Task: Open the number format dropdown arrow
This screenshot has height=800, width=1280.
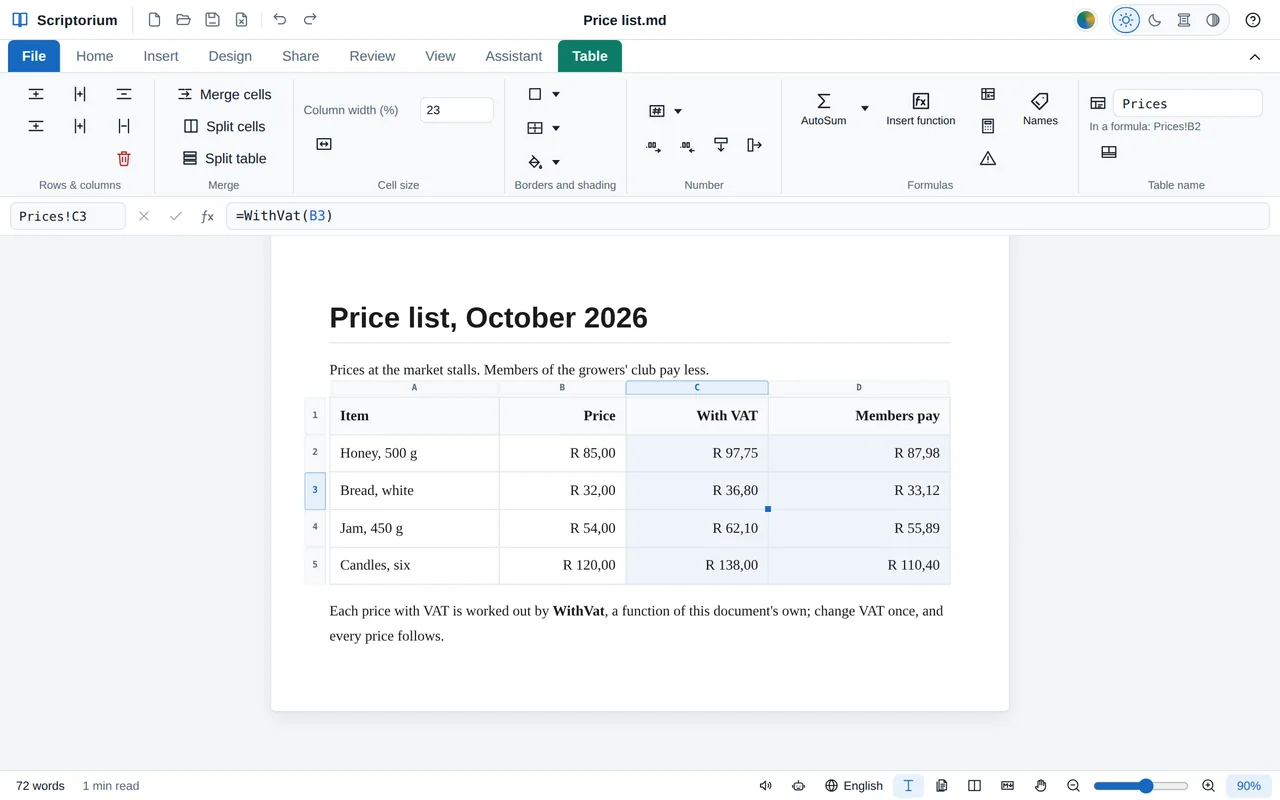Action: 678,111
